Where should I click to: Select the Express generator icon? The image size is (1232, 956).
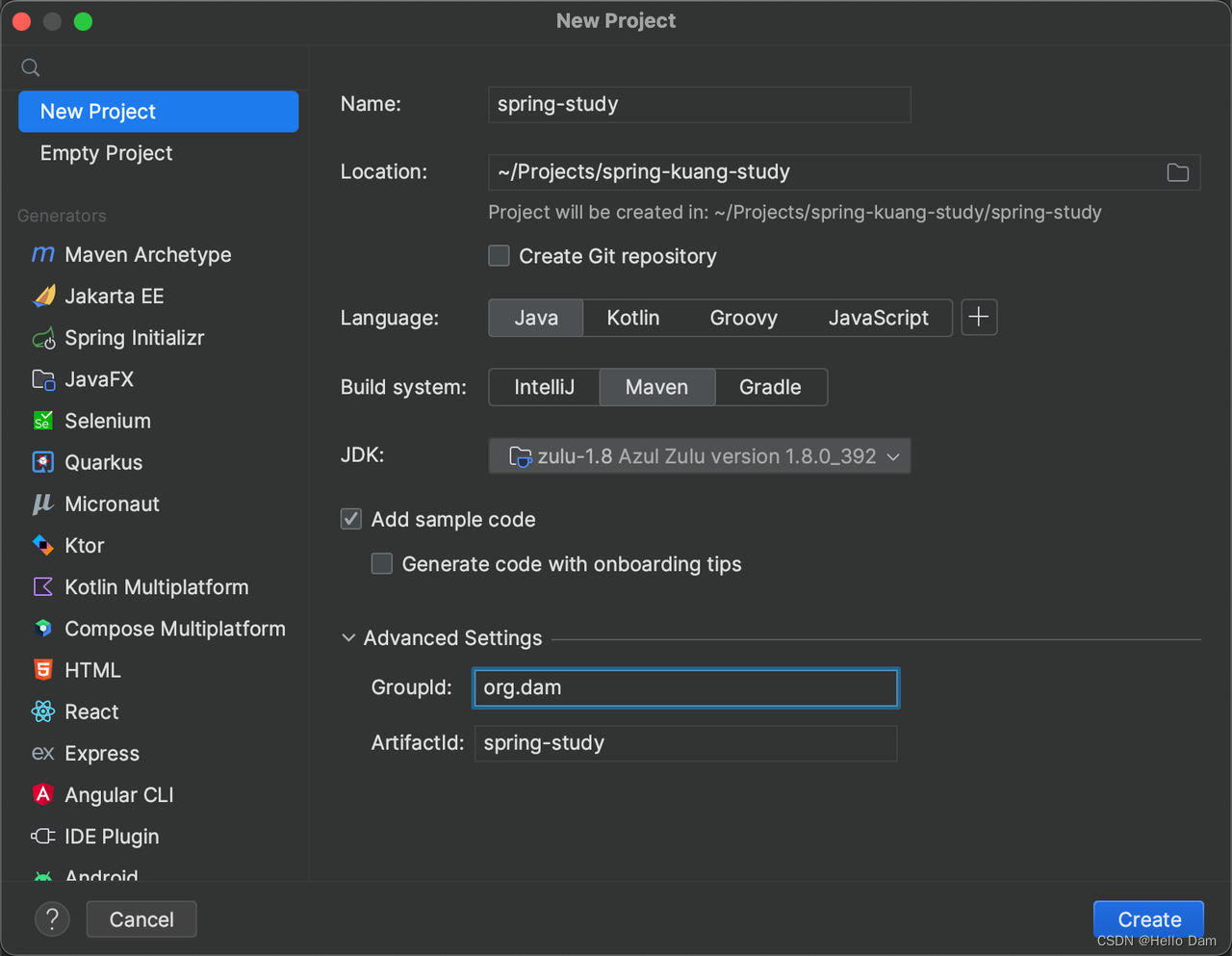43,753
